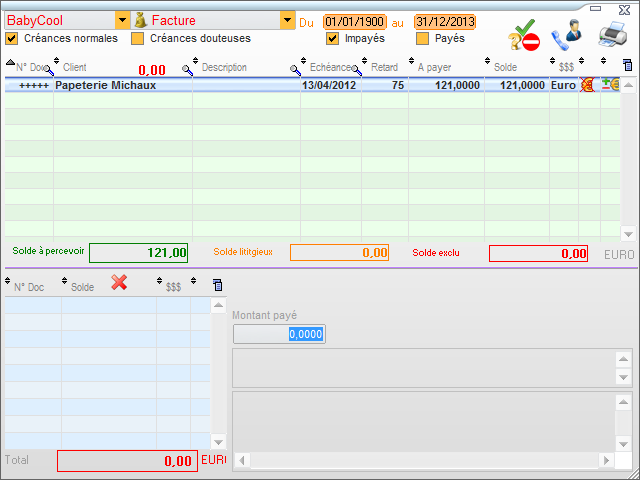Check the Payés checkbox

pyautogui.click(x=422, y=39)
